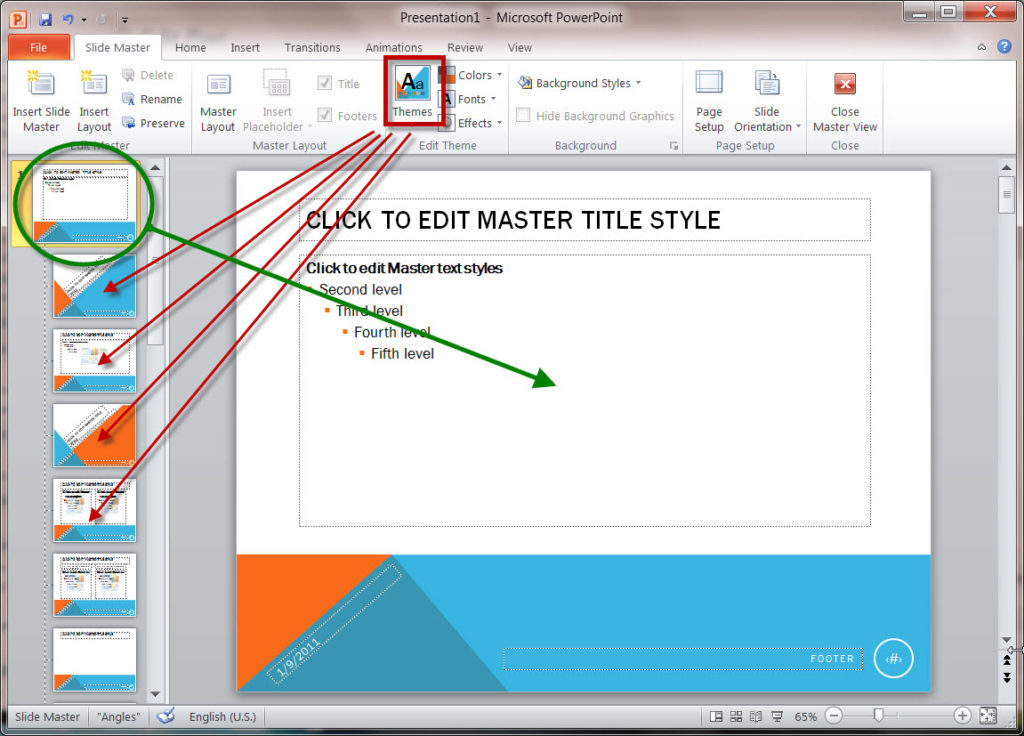This screenshot has width=1024, height=736.
Task: Toggle Hide Background Graphics checkbox
Action: 522,115
